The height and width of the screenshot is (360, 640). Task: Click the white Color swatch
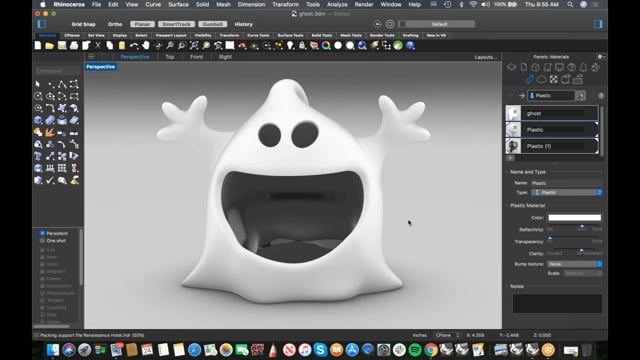(x=574, y=218)
